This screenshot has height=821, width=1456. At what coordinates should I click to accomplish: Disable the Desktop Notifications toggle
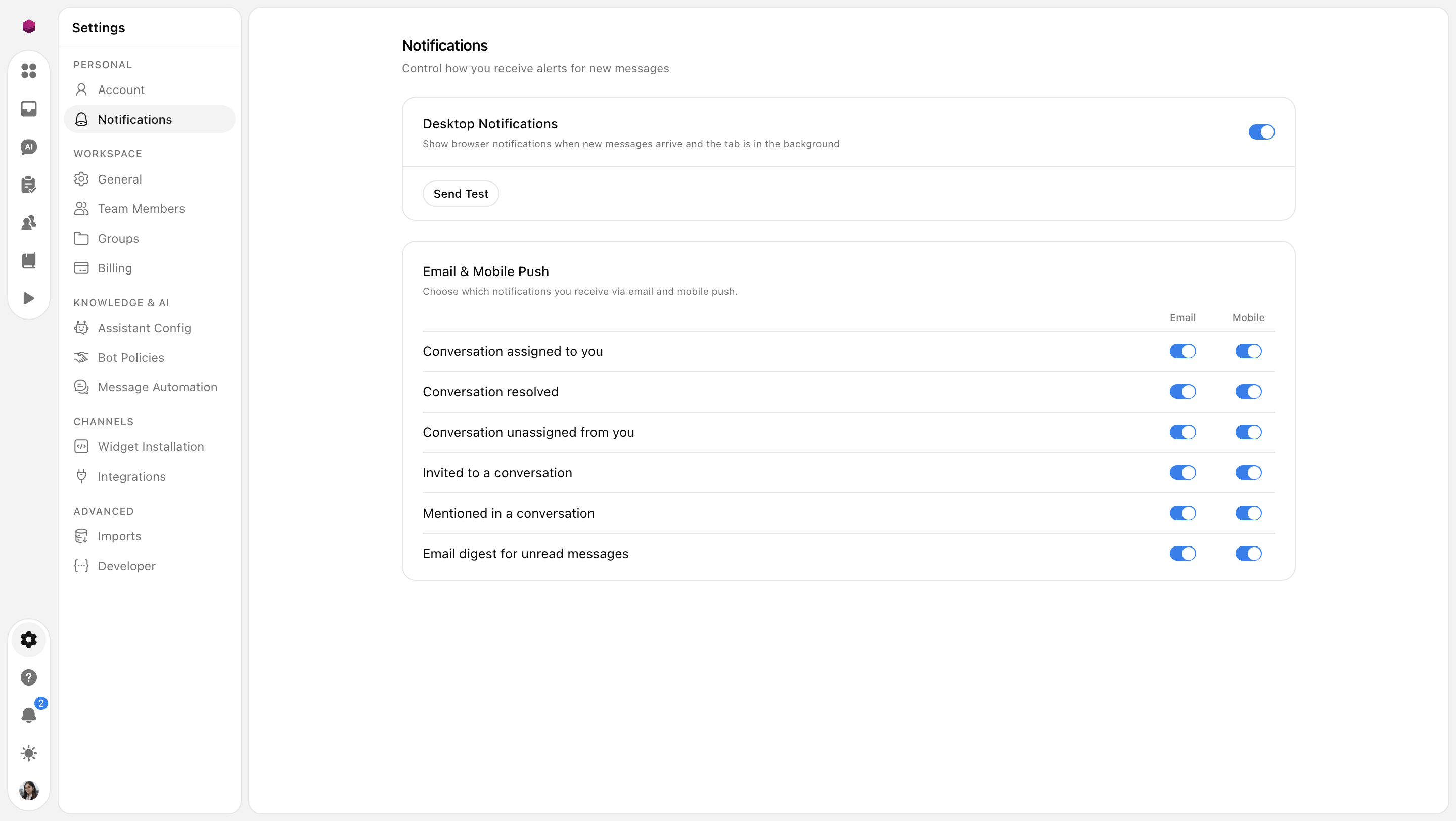(1261, 132)
